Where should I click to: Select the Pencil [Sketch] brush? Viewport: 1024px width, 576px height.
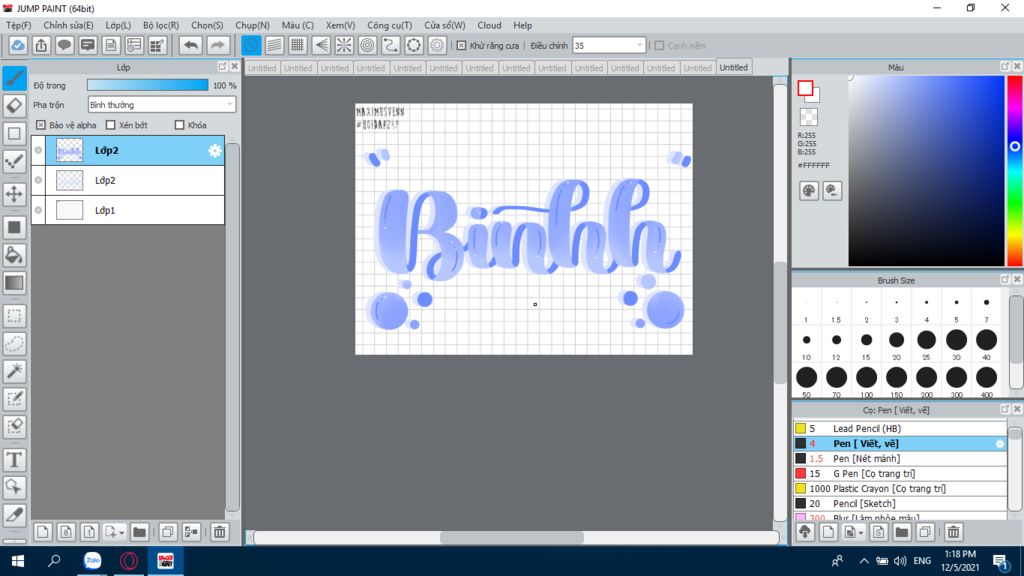[900, 504]
